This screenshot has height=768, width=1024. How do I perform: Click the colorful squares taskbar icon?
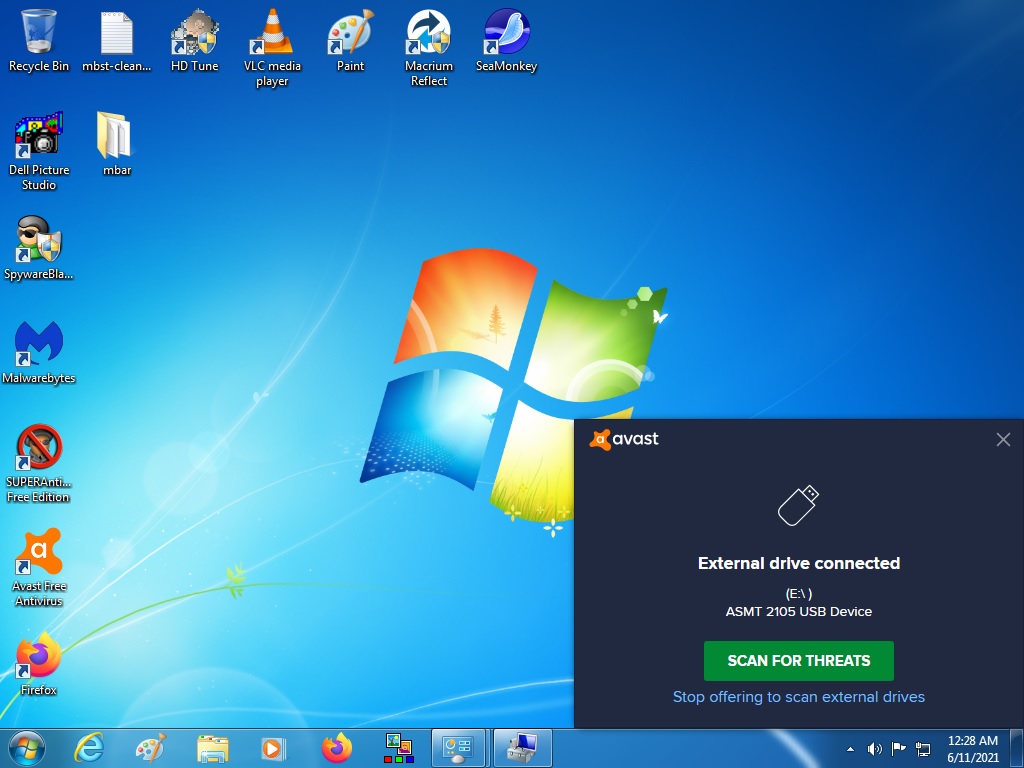398,748
